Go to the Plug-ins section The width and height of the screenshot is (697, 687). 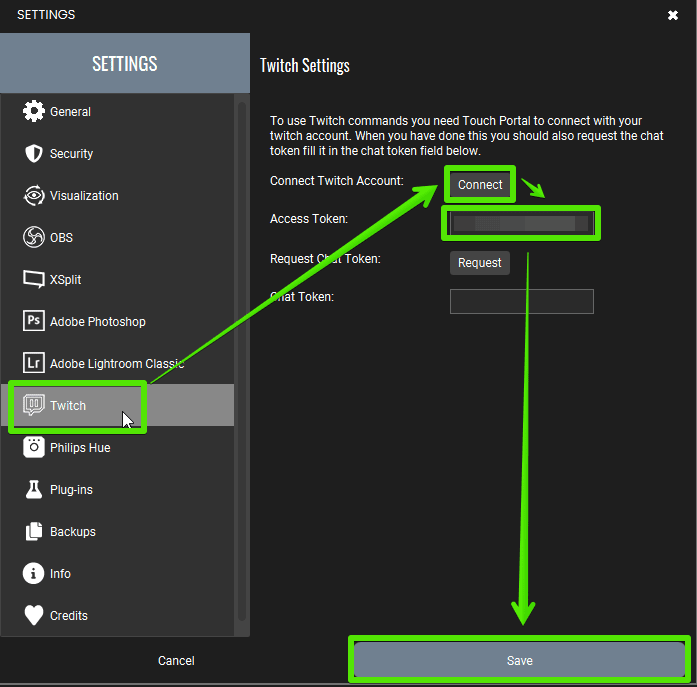tap(117, 489)
